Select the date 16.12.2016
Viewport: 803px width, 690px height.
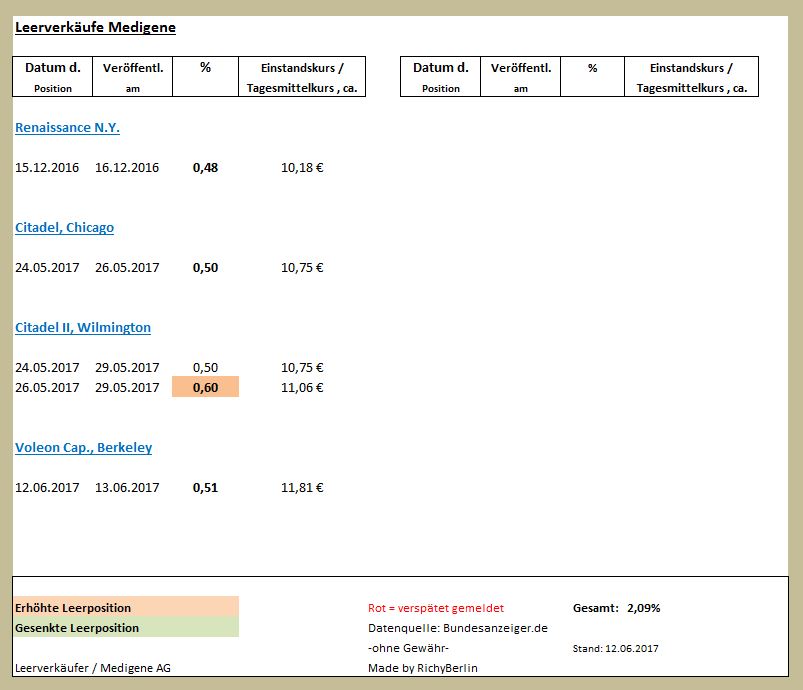(127, 168)
